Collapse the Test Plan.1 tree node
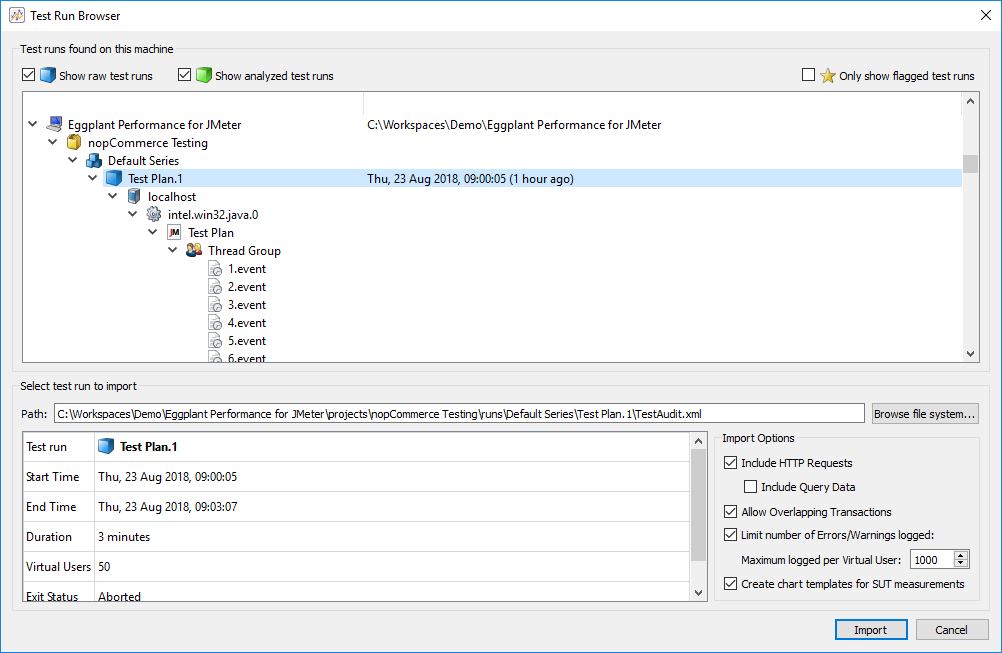The image size is (1002, 653). 93,178
